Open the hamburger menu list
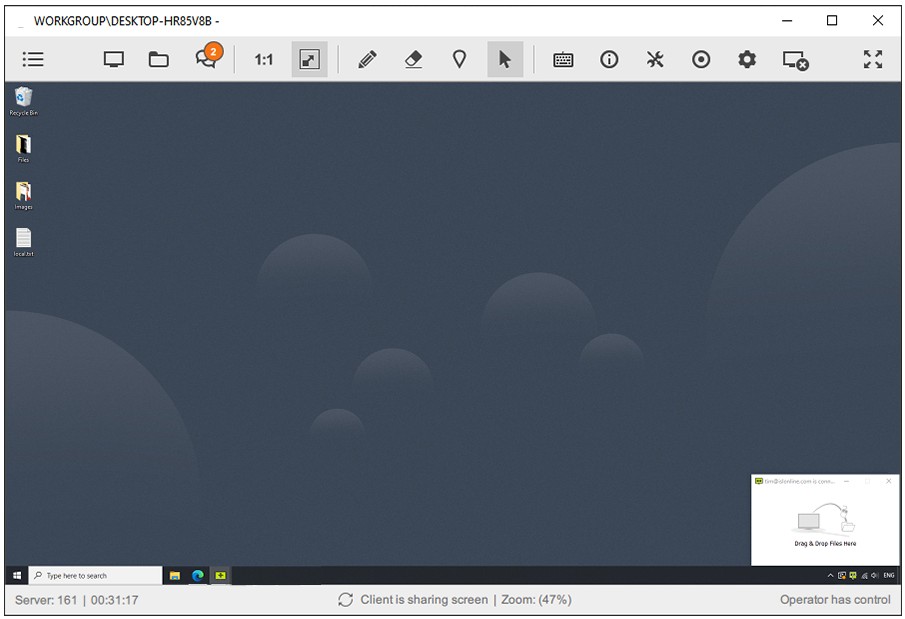 tap(33, 60)
